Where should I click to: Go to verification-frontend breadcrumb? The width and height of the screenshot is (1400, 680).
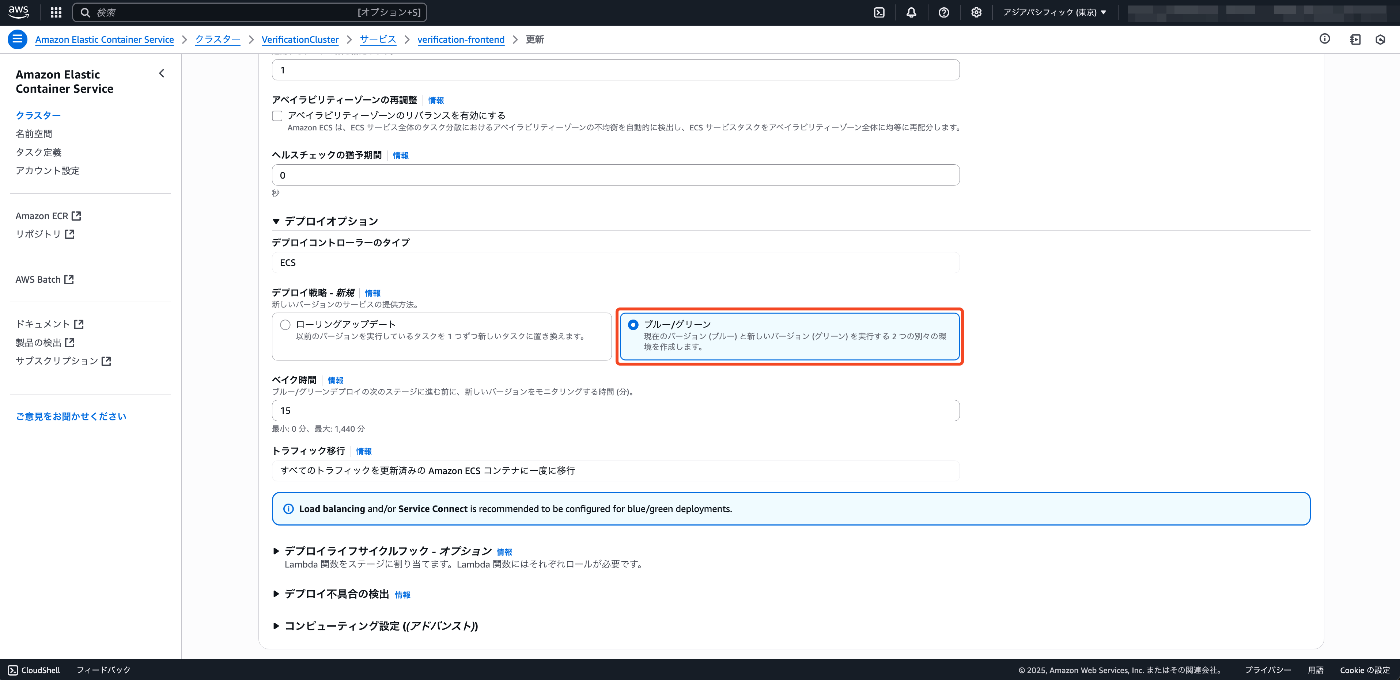tap(461, 39)
